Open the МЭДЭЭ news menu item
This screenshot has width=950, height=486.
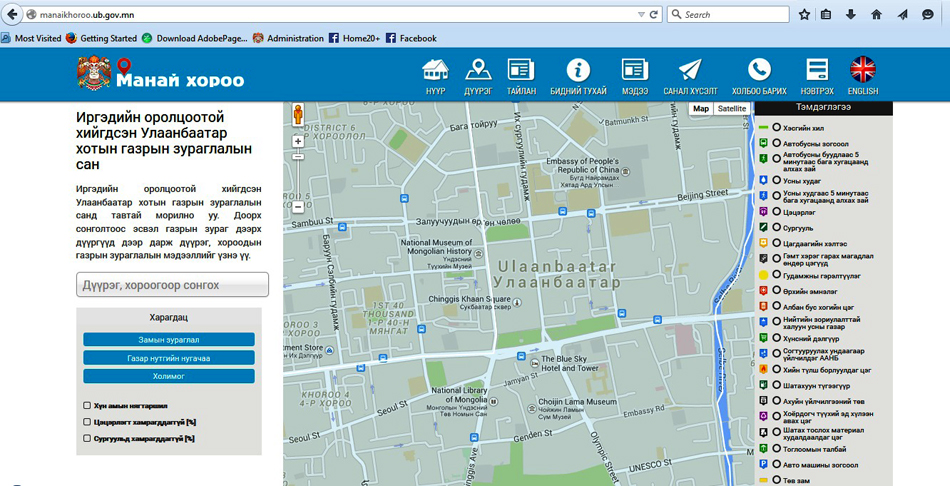635,75
